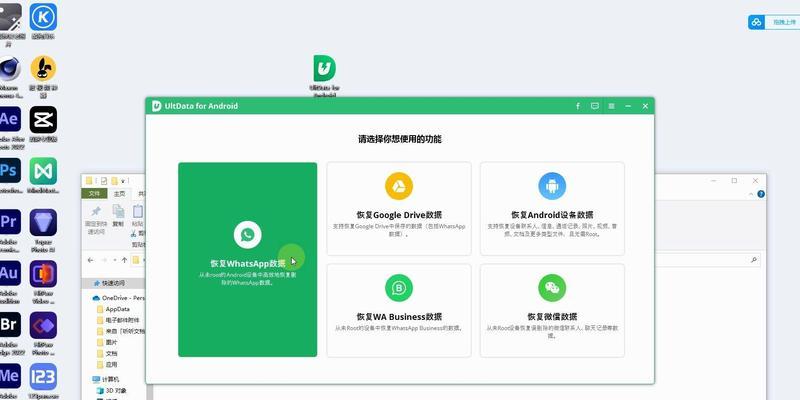The image size is (800, 400).
Task: Launch Adobe Audition from desktop
Action: (10, 282)
